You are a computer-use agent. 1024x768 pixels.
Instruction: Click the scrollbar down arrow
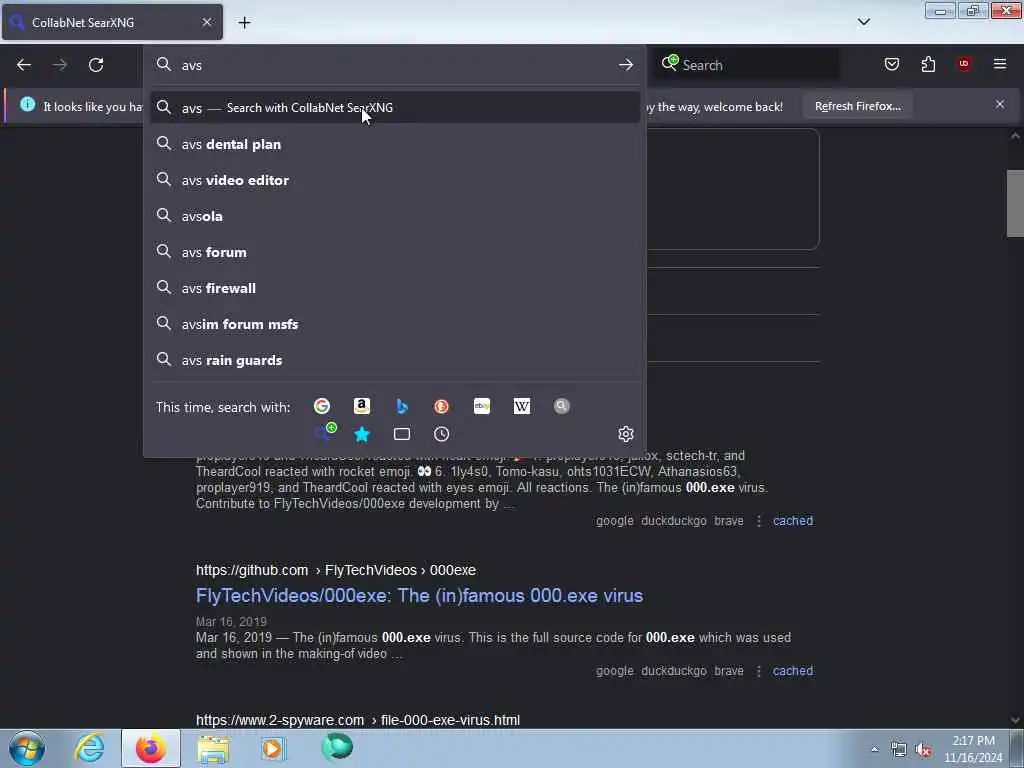(x=1015, y=720)
